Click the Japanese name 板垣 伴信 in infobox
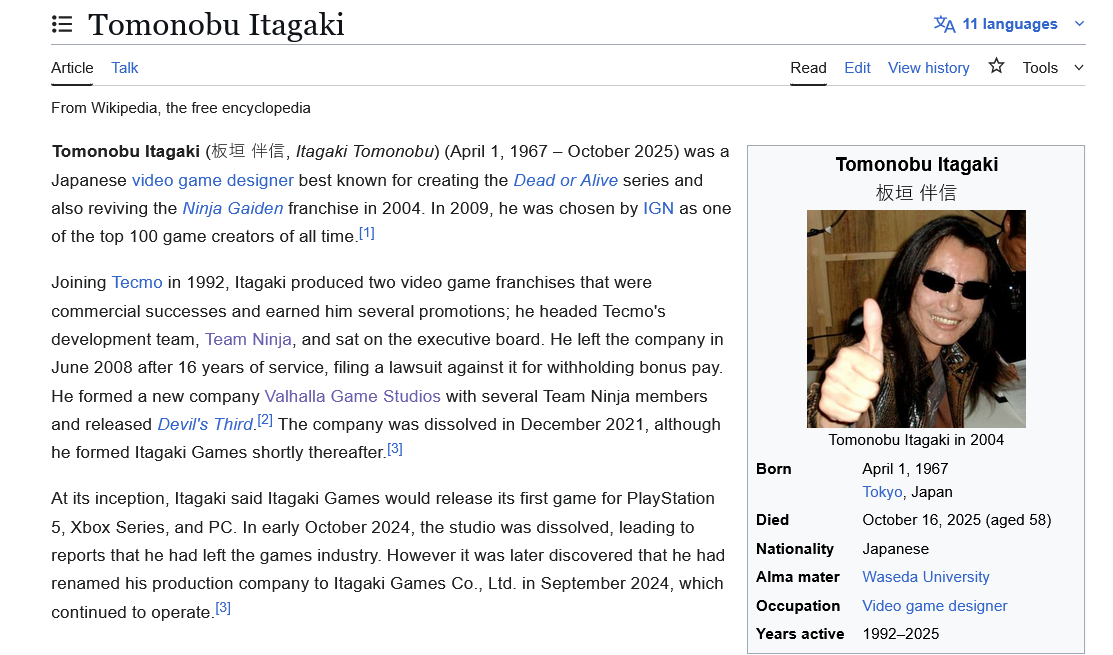This screenshot has height=655, width=1113. (916, 193)
